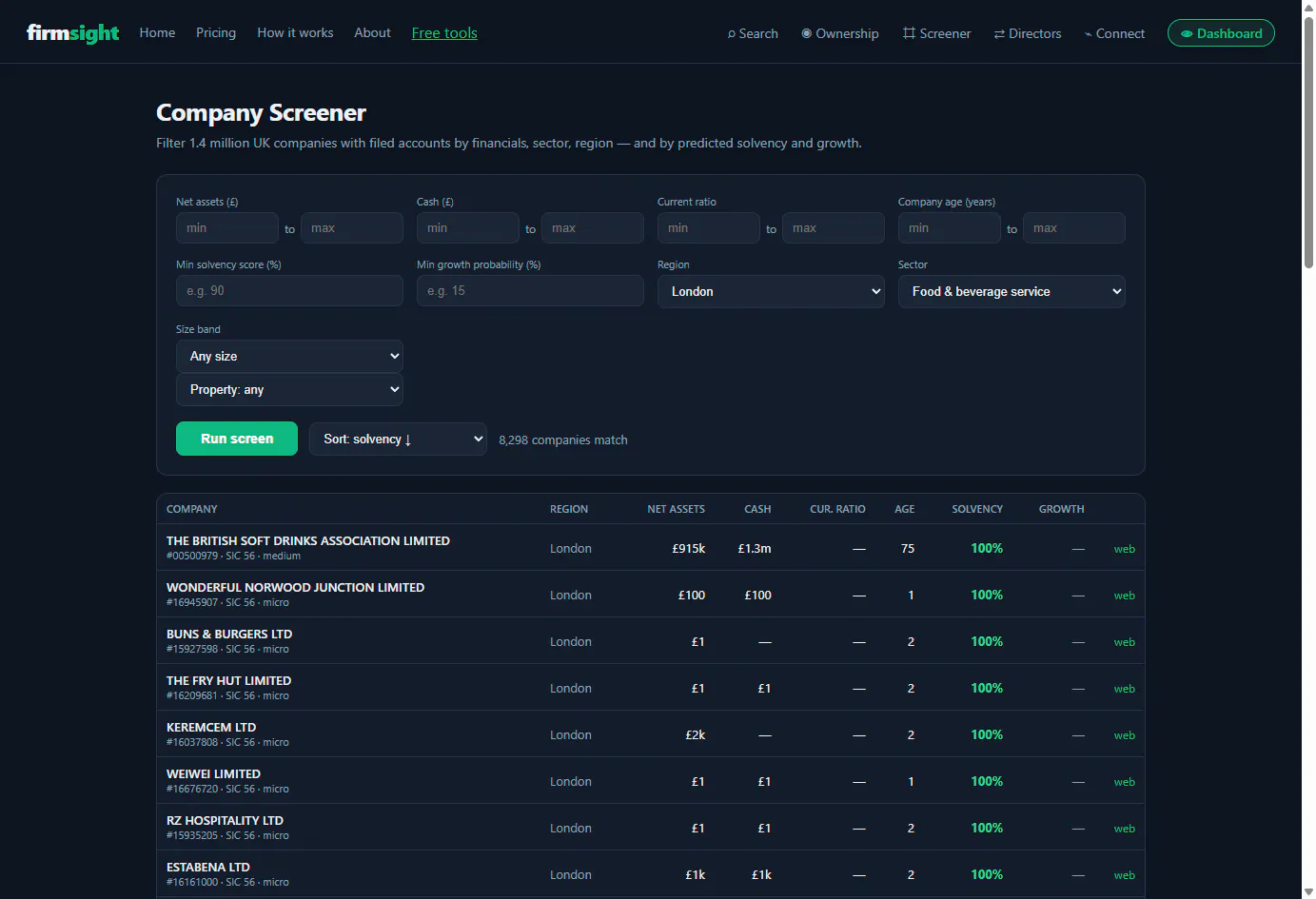The image size is (1316, 899).
Task: Open the Sector dropdown
Action: click(1012, 292)
